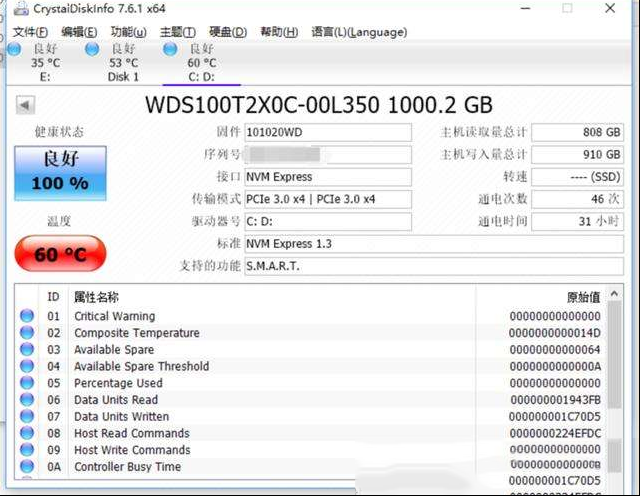This screenshot has height=496, width=640.
Task: Open the 帮助(H) menu
Action: point(279,32)
